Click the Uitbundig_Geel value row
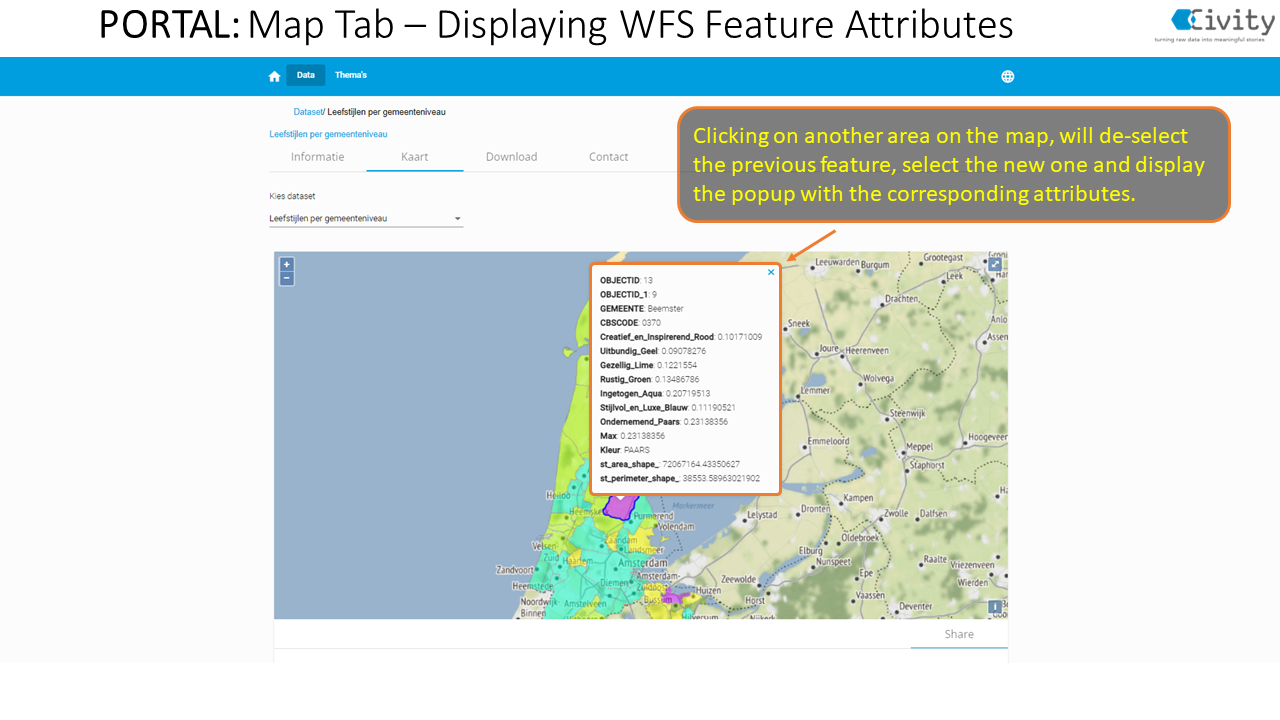The image size is (1280, 720). 653,351
